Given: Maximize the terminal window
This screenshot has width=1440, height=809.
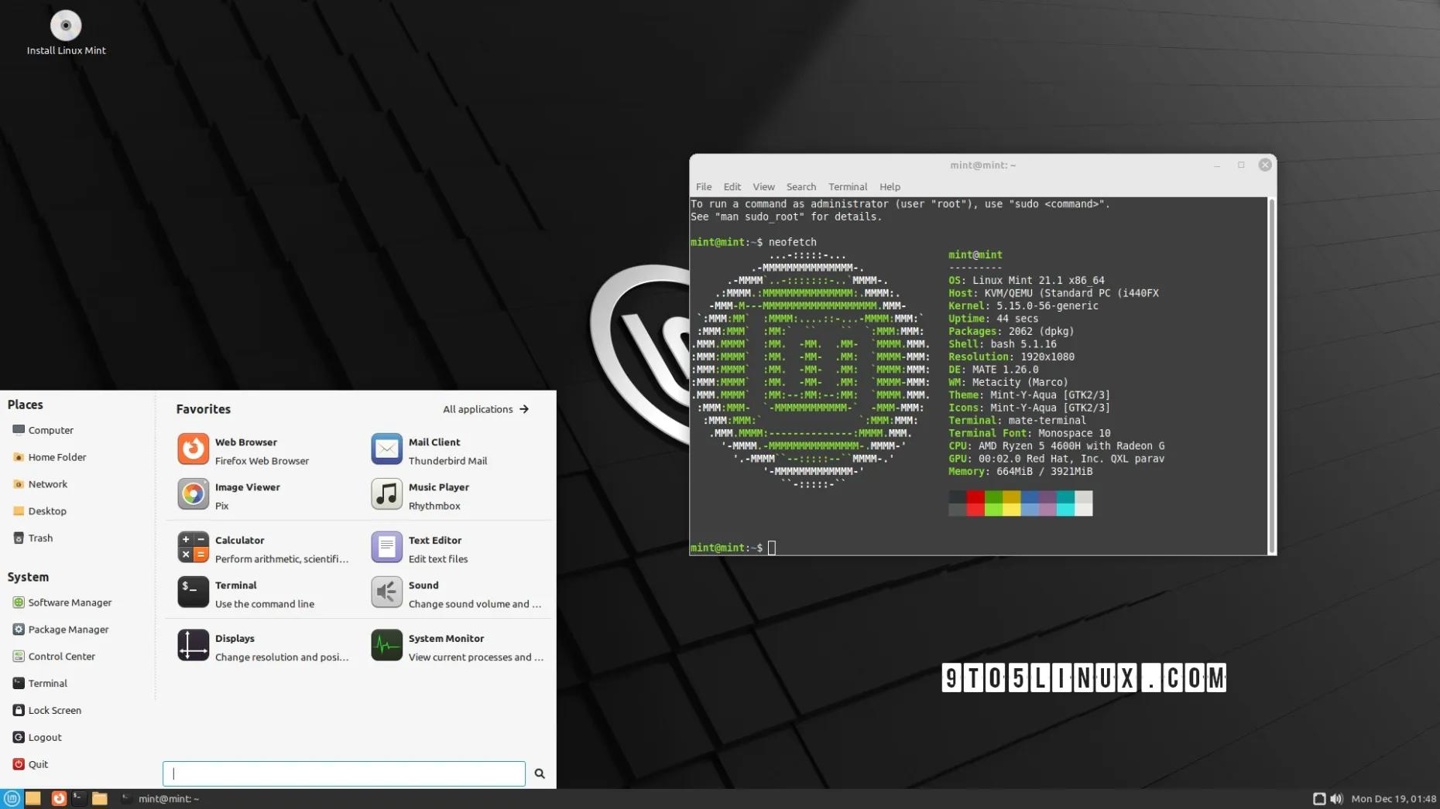Looking at the screenshot, I should 1241,165.
